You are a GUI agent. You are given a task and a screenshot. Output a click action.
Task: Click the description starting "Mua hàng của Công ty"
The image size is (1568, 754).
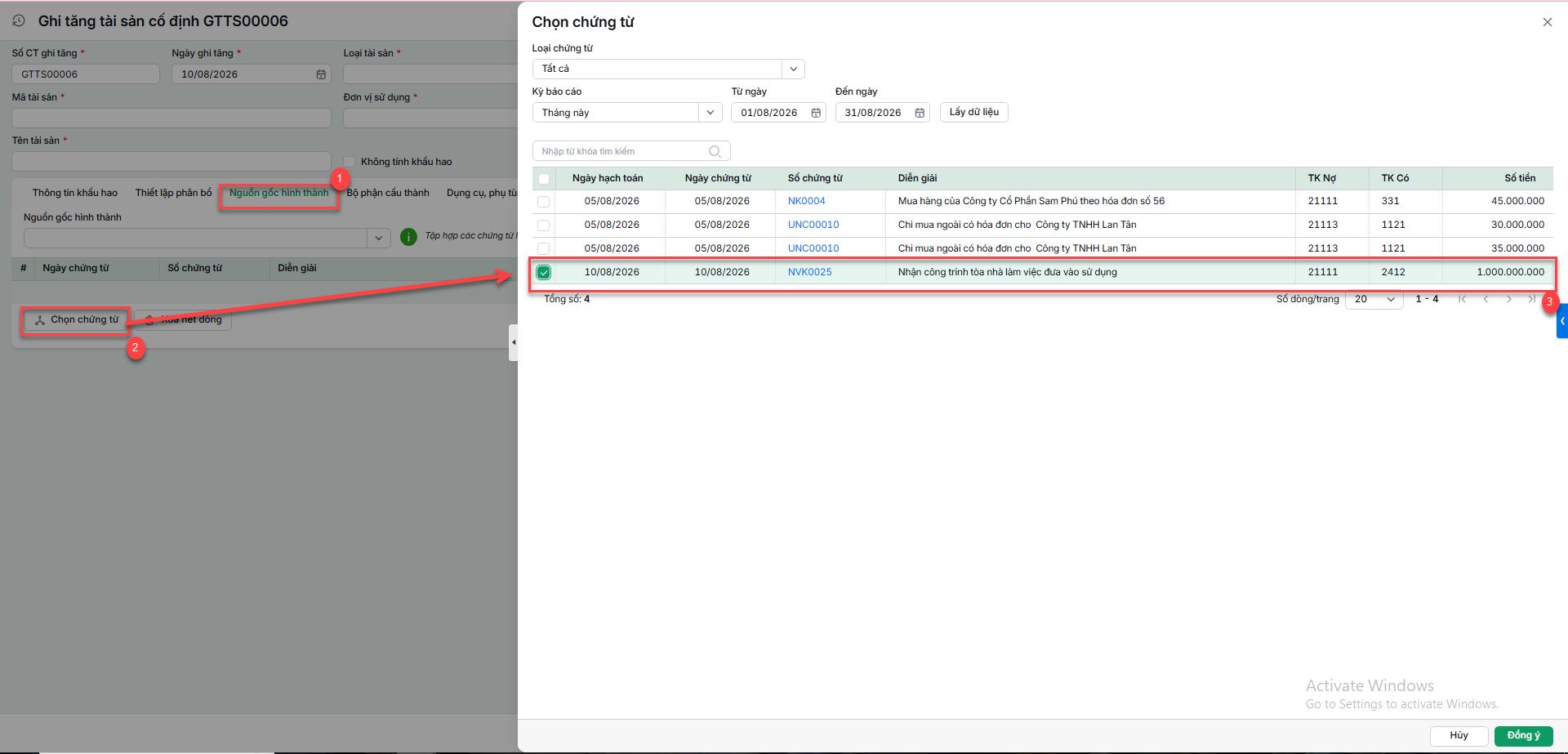click(x=1031, y=201)
